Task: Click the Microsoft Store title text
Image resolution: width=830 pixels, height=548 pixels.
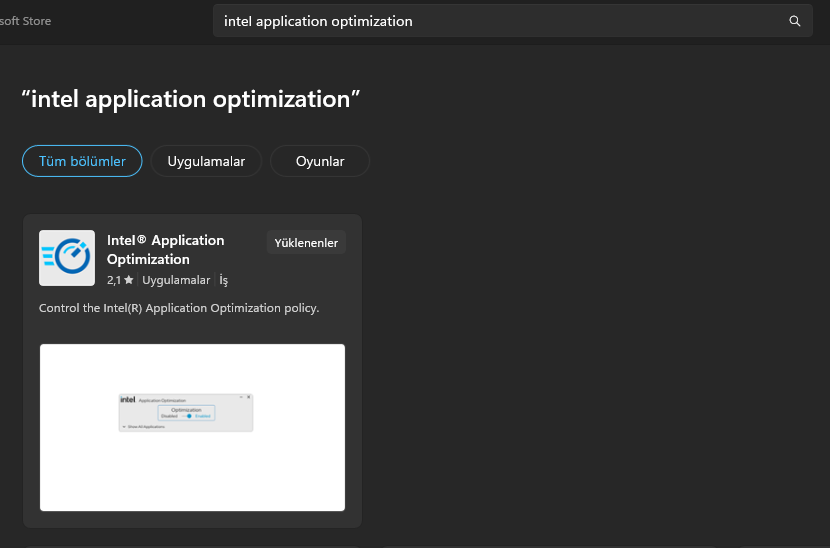Action: point(25,21)
